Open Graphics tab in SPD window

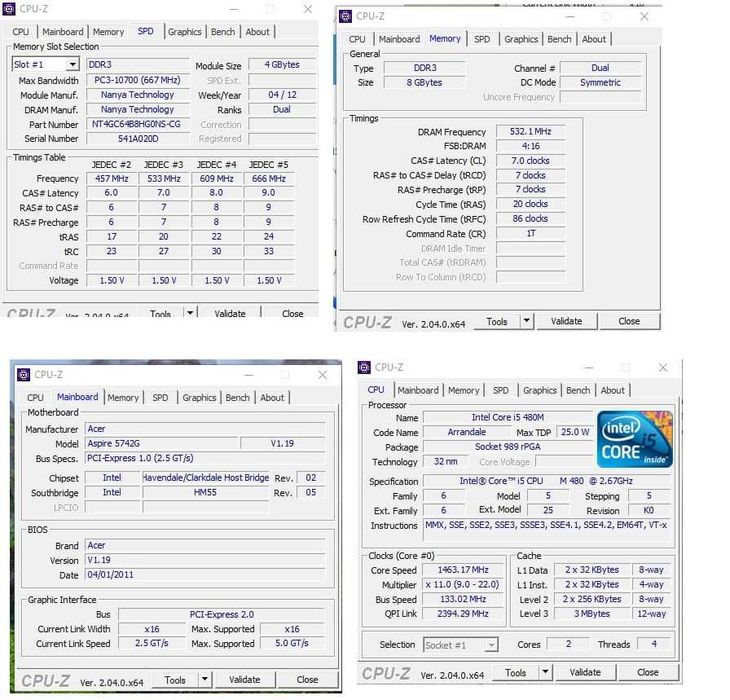[184, 32]
